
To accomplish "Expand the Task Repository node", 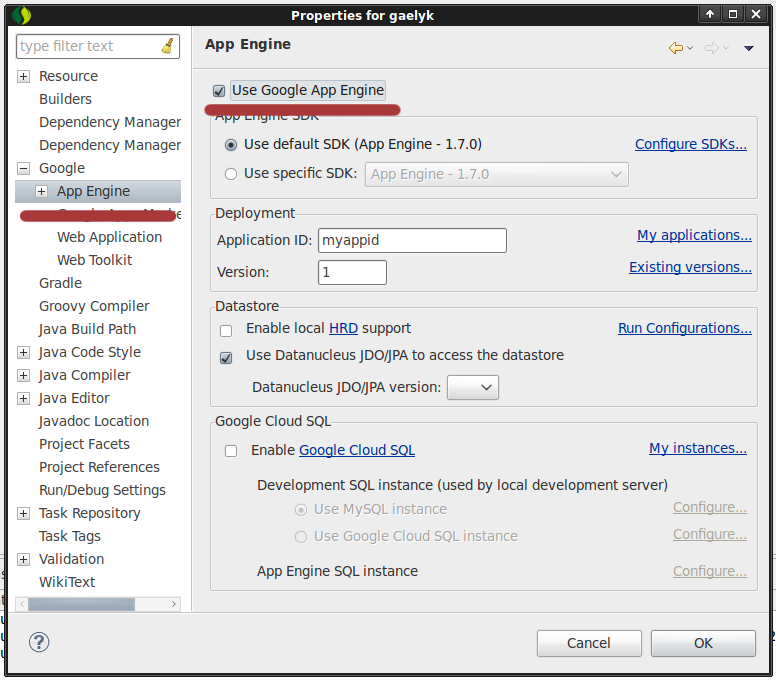I will [23, 513].
